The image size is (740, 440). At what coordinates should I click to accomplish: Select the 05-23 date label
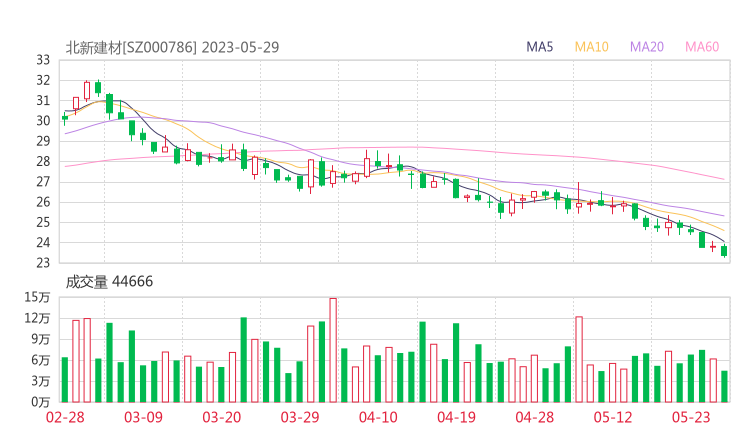point(690,417)
